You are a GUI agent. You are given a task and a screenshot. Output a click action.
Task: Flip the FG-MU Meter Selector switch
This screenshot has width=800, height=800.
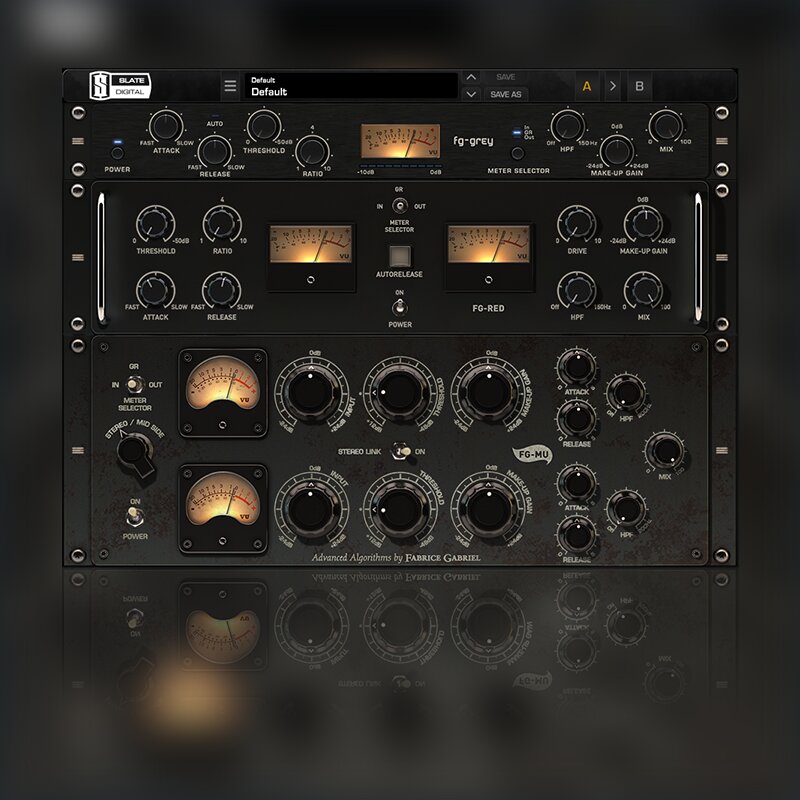coord(134,384)
